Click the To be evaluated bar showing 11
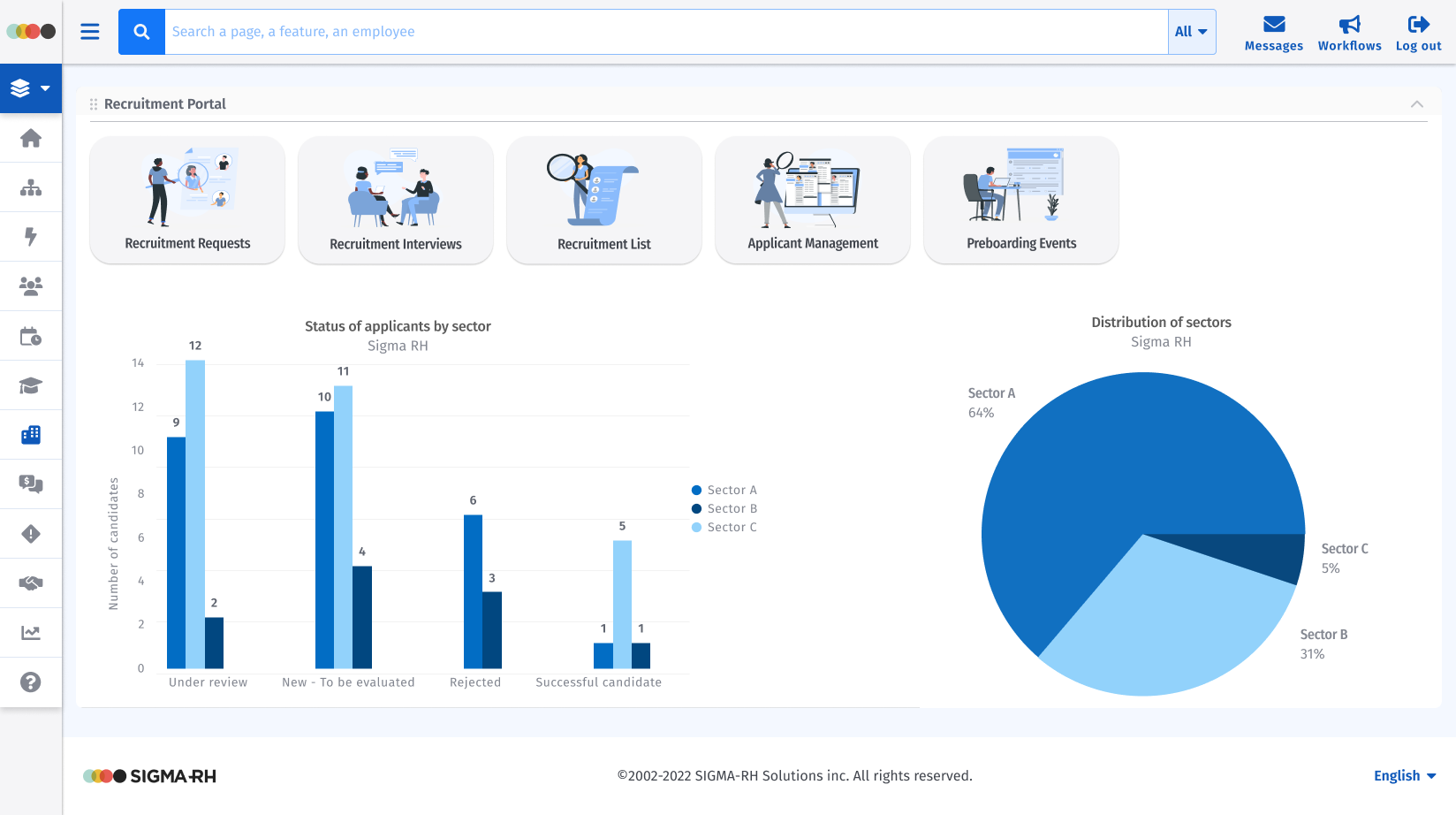The width and height of the screenshot is (1456, 815). coord(343,528)
